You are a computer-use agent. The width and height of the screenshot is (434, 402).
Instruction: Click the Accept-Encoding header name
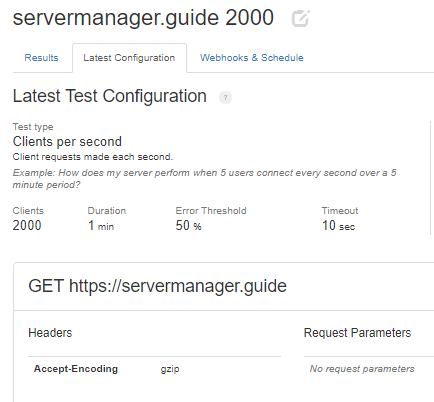76,369
